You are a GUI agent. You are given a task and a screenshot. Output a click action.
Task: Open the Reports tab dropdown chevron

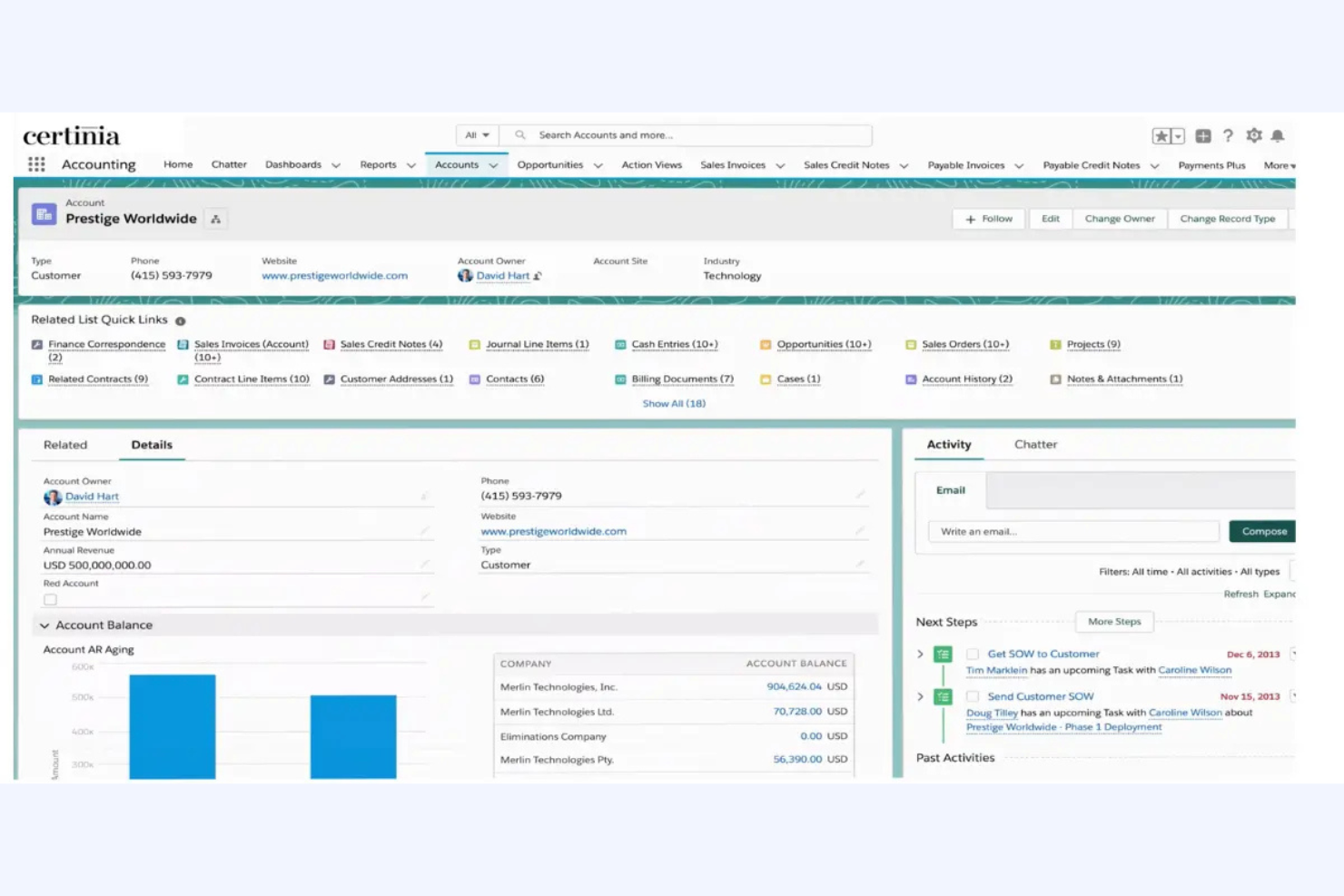[x=410, y=165]
